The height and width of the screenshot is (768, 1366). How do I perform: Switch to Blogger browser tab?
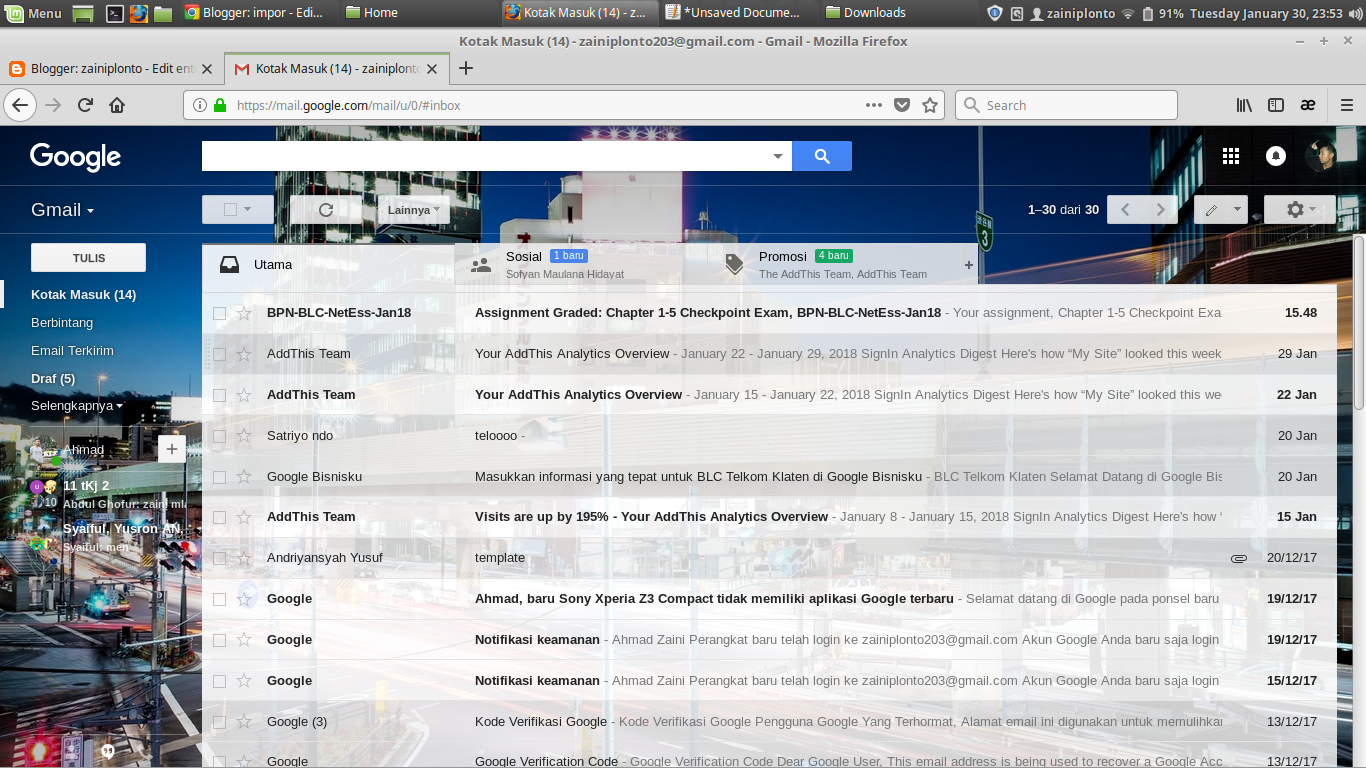(111, 69)
